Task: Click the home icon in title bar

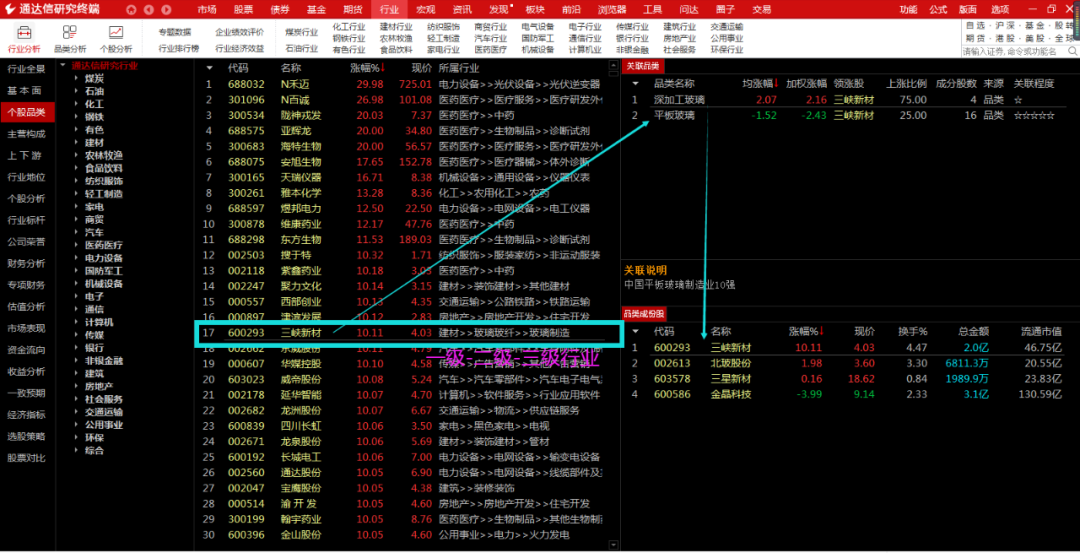Action: [132, 10]
